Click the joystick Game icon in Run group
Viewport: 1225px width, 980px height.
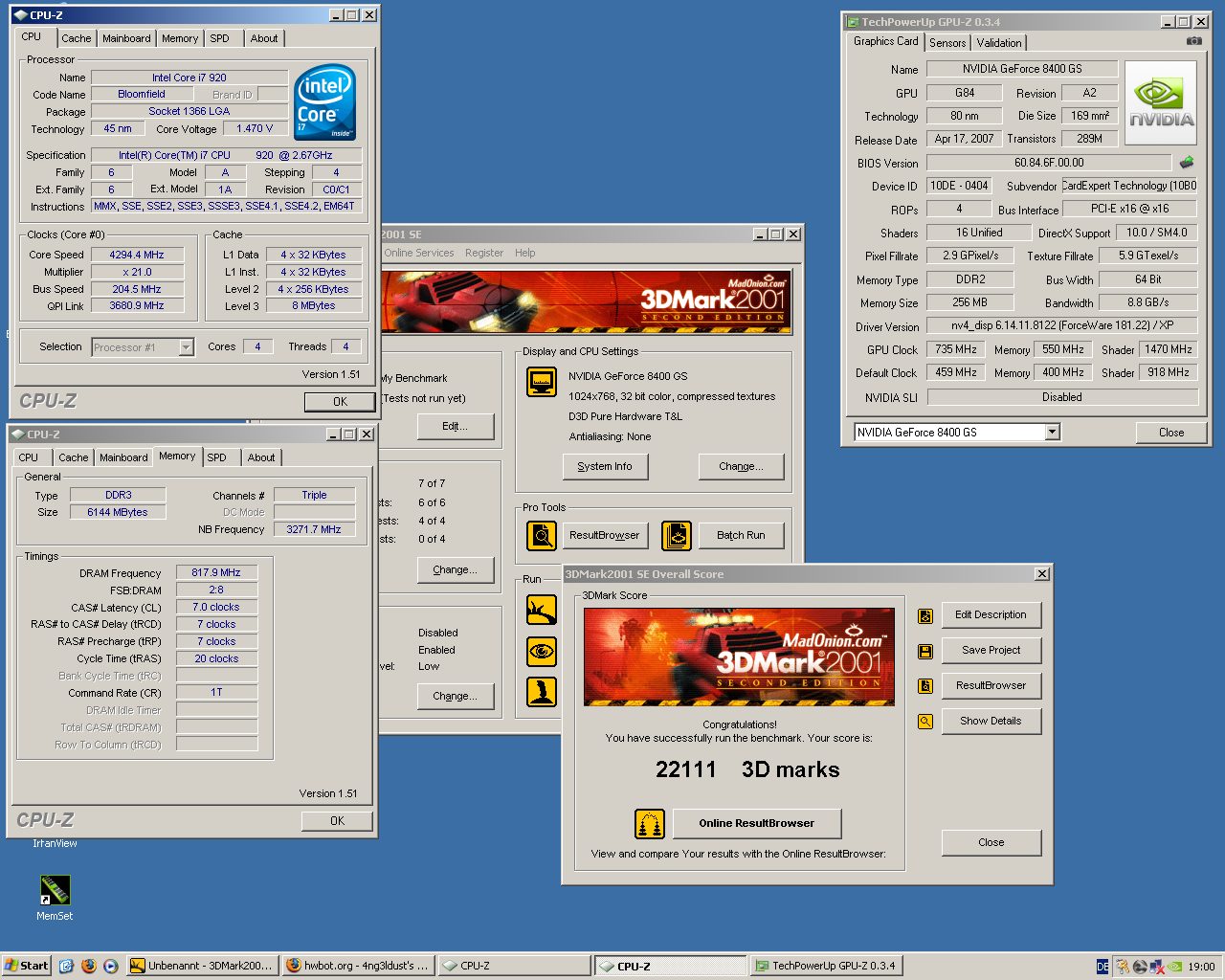point(542,692)
